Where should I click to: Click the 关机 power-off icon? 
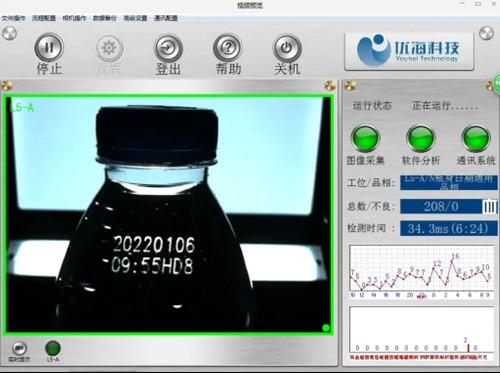(x=287, y=48)
